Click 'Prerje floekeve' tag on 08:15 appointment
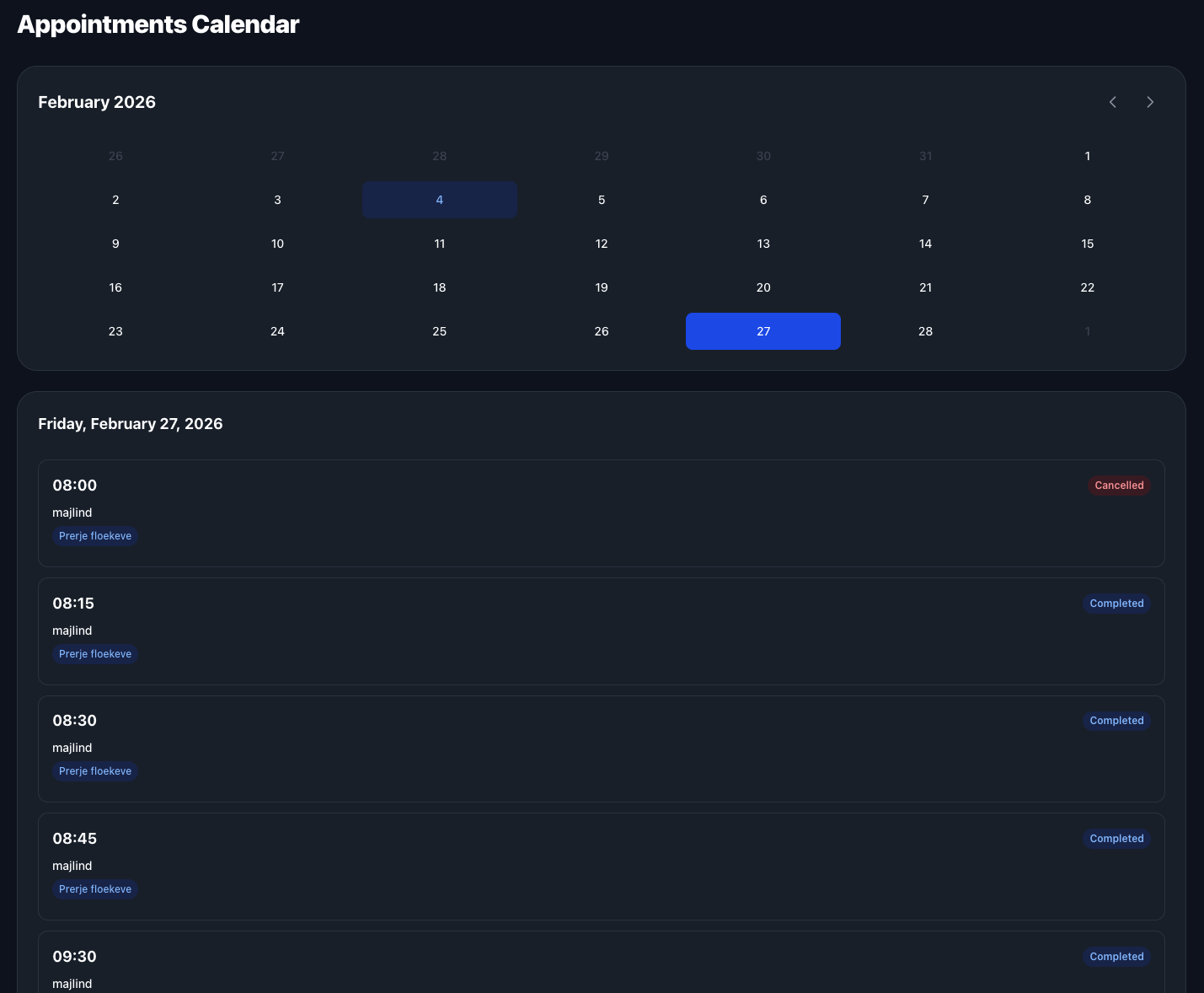Screen dimensions: 1204x993 (95, 654)
